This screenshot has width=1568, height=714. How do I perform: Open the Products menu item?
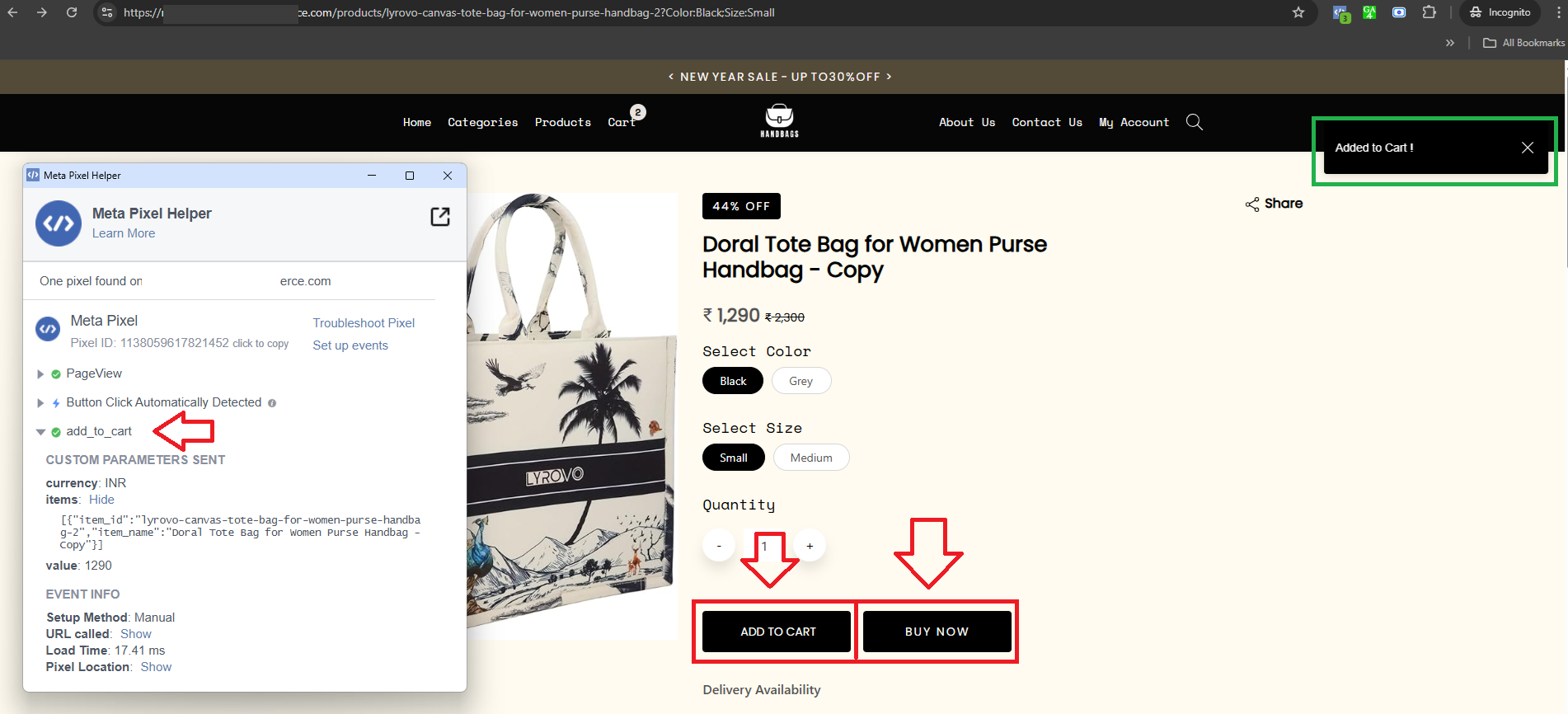(x=563, y=122)
